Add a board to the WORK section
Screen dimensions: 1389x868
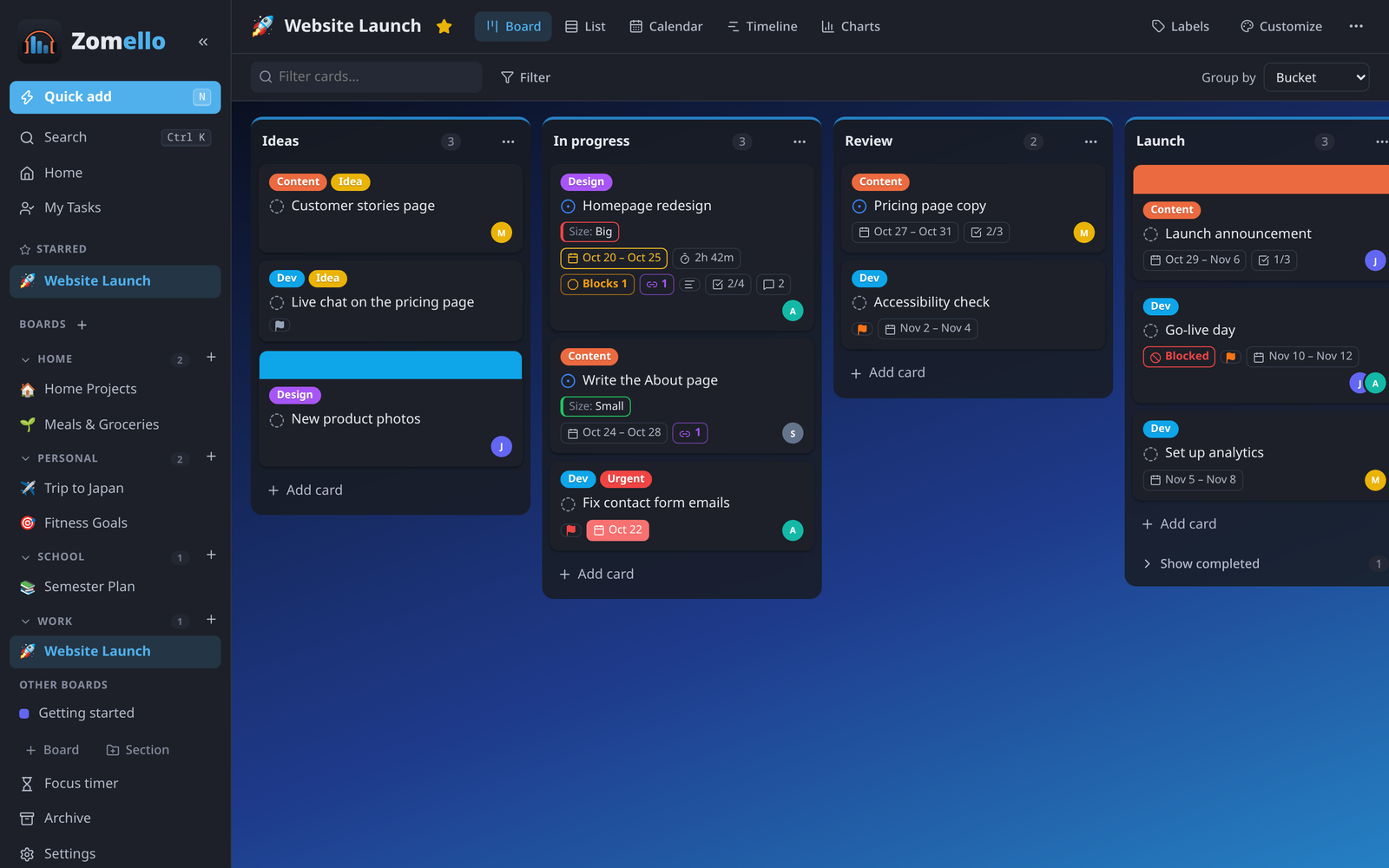[211, 620]
